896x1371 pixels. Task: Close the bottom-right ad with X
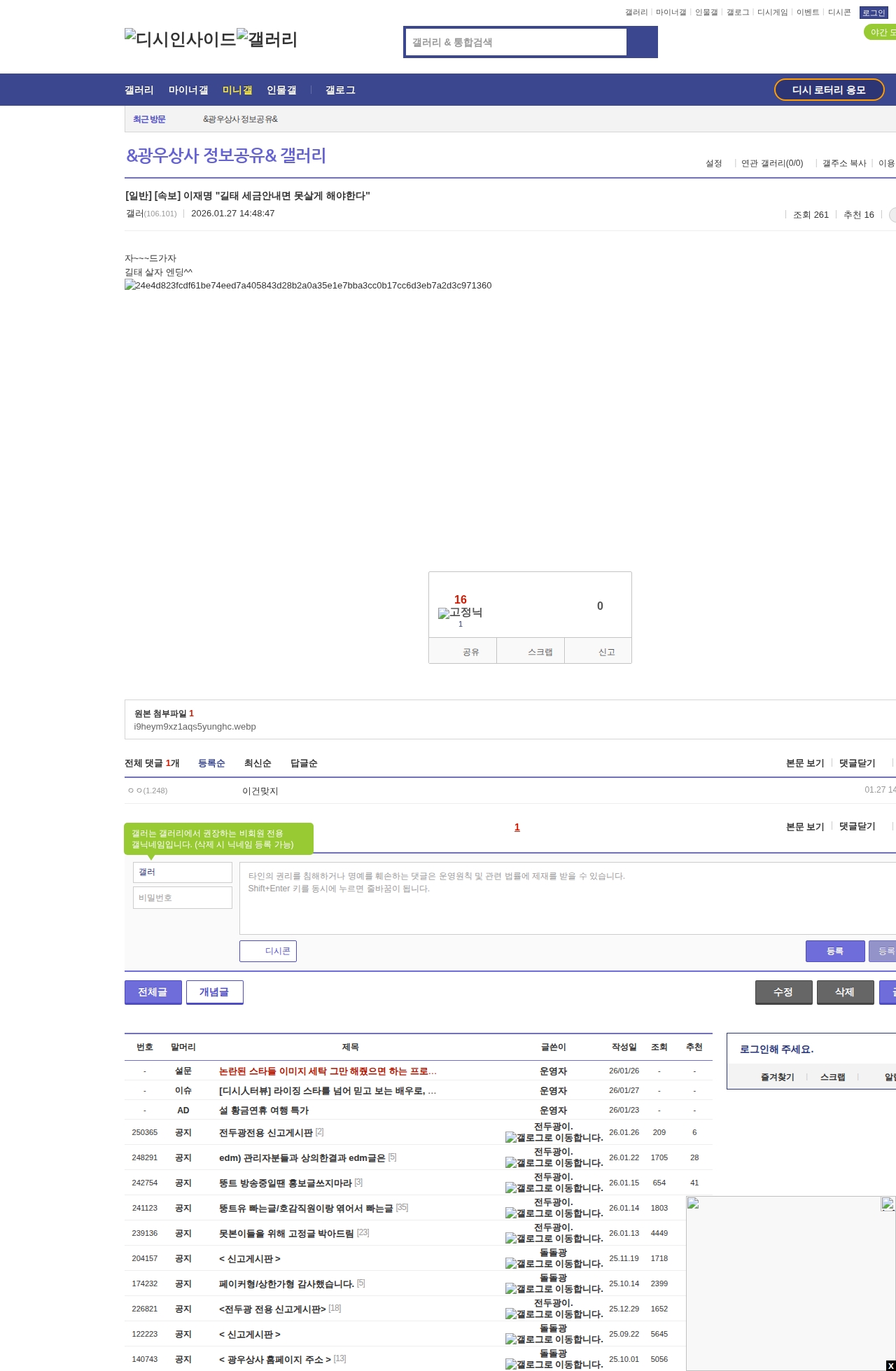(890, 1365)
